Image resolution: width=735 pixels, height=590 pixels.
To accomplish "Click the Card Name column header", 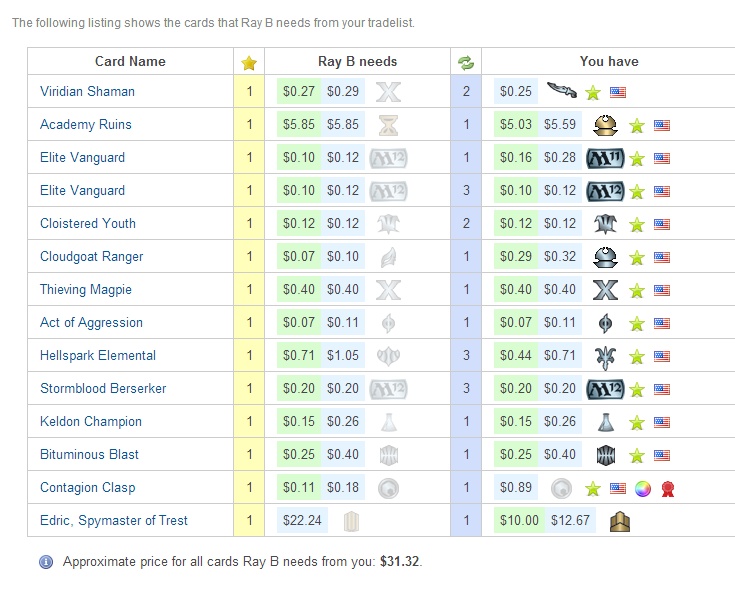I will click(130, 61).
